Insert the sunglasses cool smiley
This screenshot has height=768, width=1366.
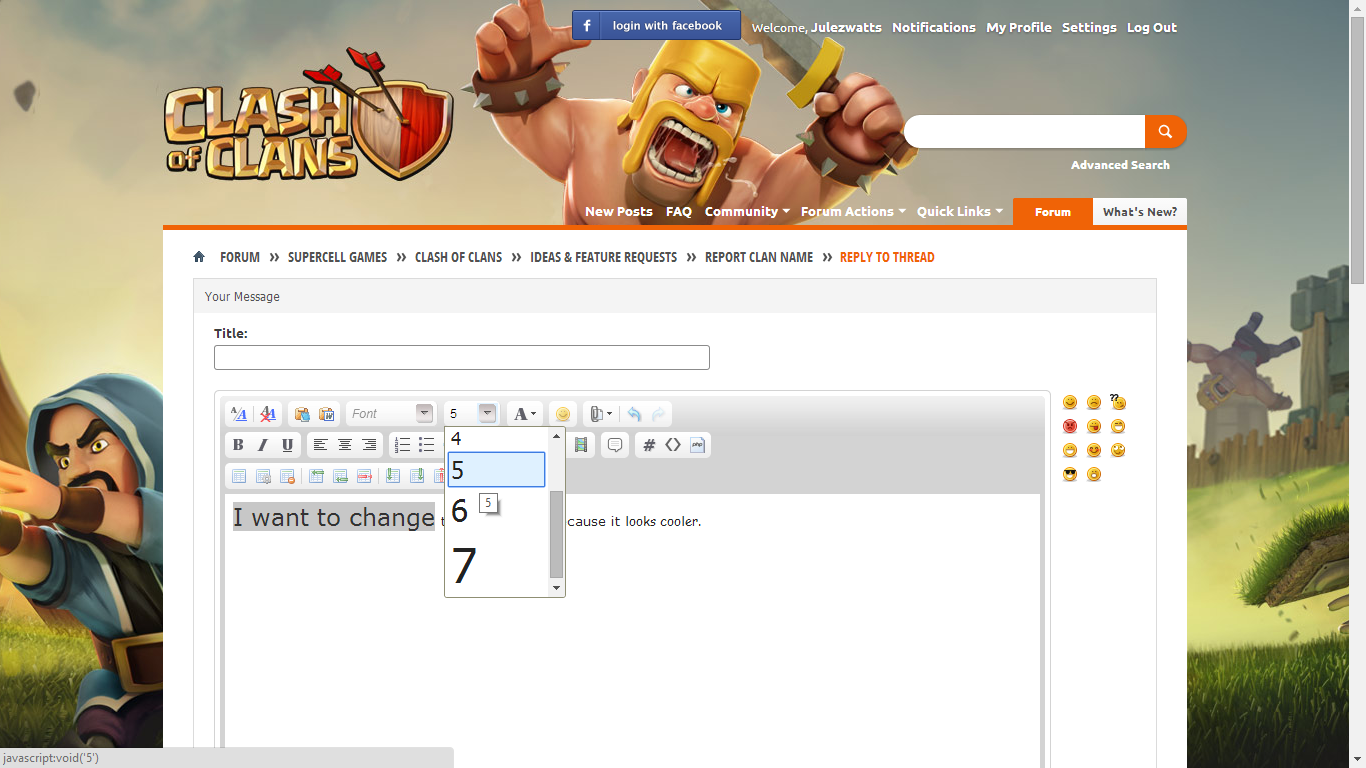coord(1070,474)
